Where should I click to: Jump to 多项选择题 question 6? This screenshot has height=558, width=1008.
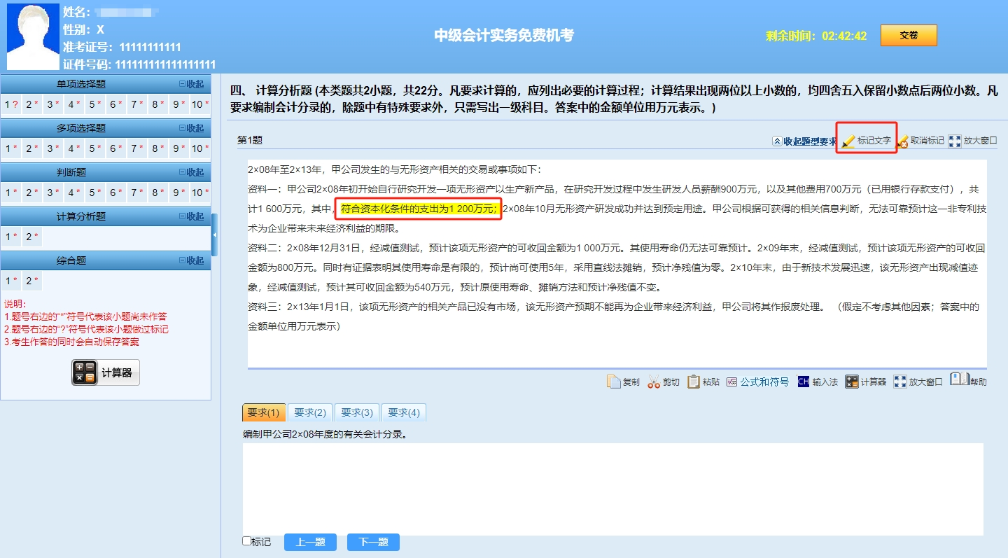pyautogui.click(x=116, y=148)
